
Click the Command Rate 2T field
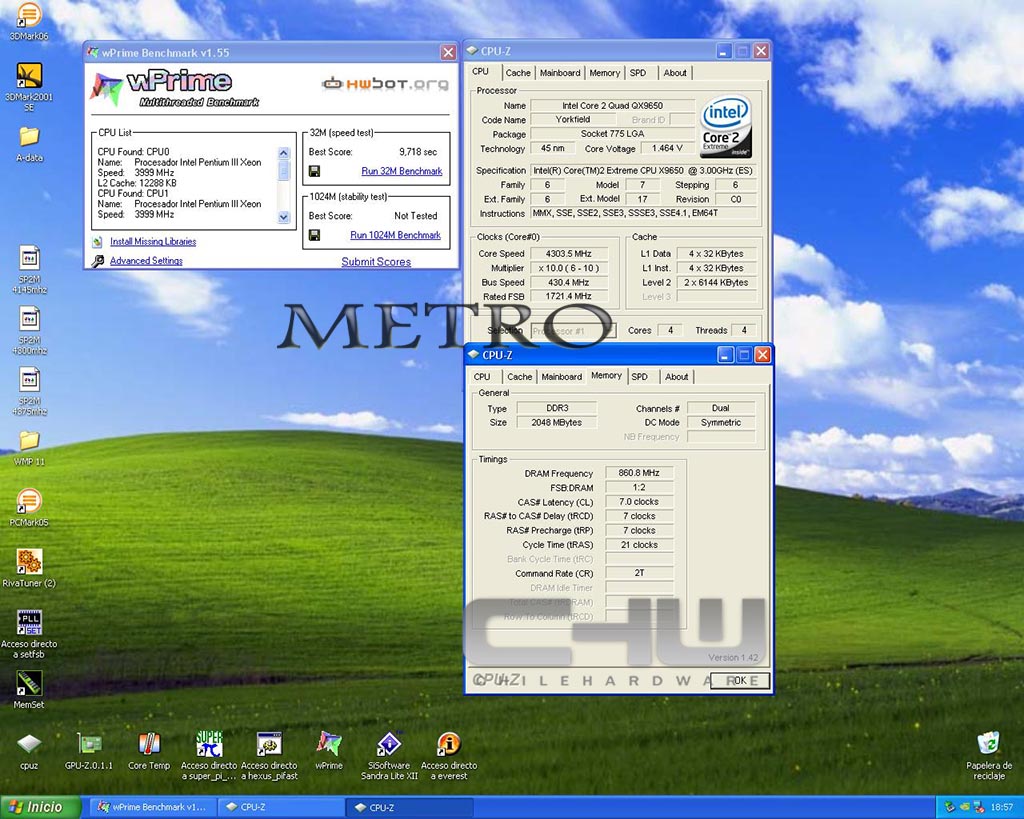click(639, 573)
